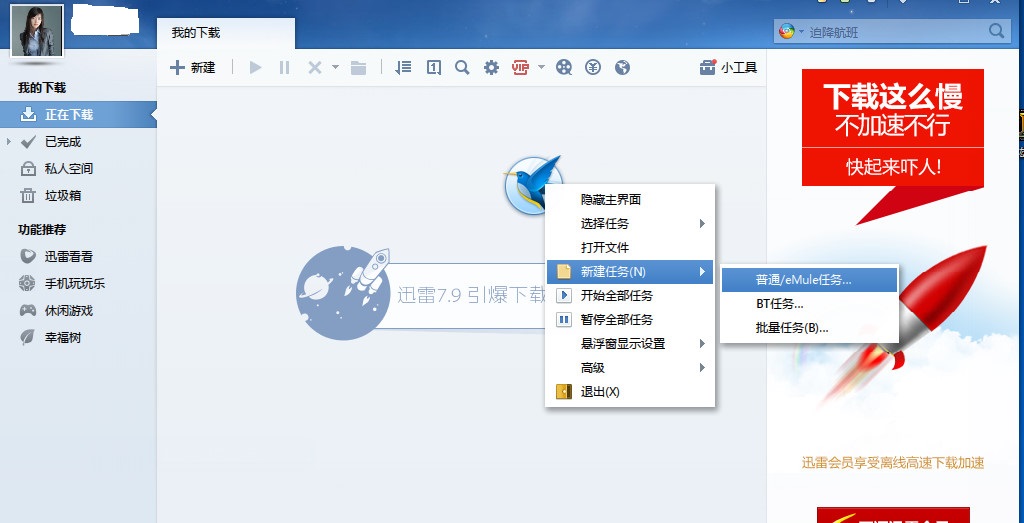The image size is (1024, 523).
Task: Open the delete options dropdown arrow
Action: (x=335, y=67)
